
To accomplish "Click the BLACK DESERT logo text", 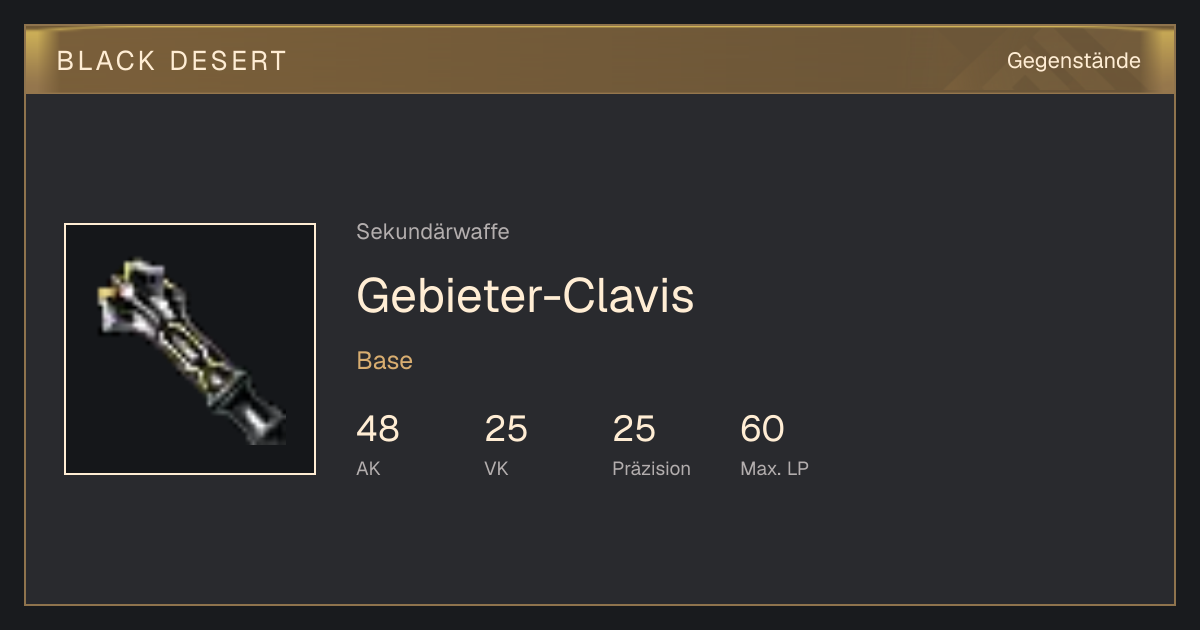I will pyautogui.click(x=172, y=61).
